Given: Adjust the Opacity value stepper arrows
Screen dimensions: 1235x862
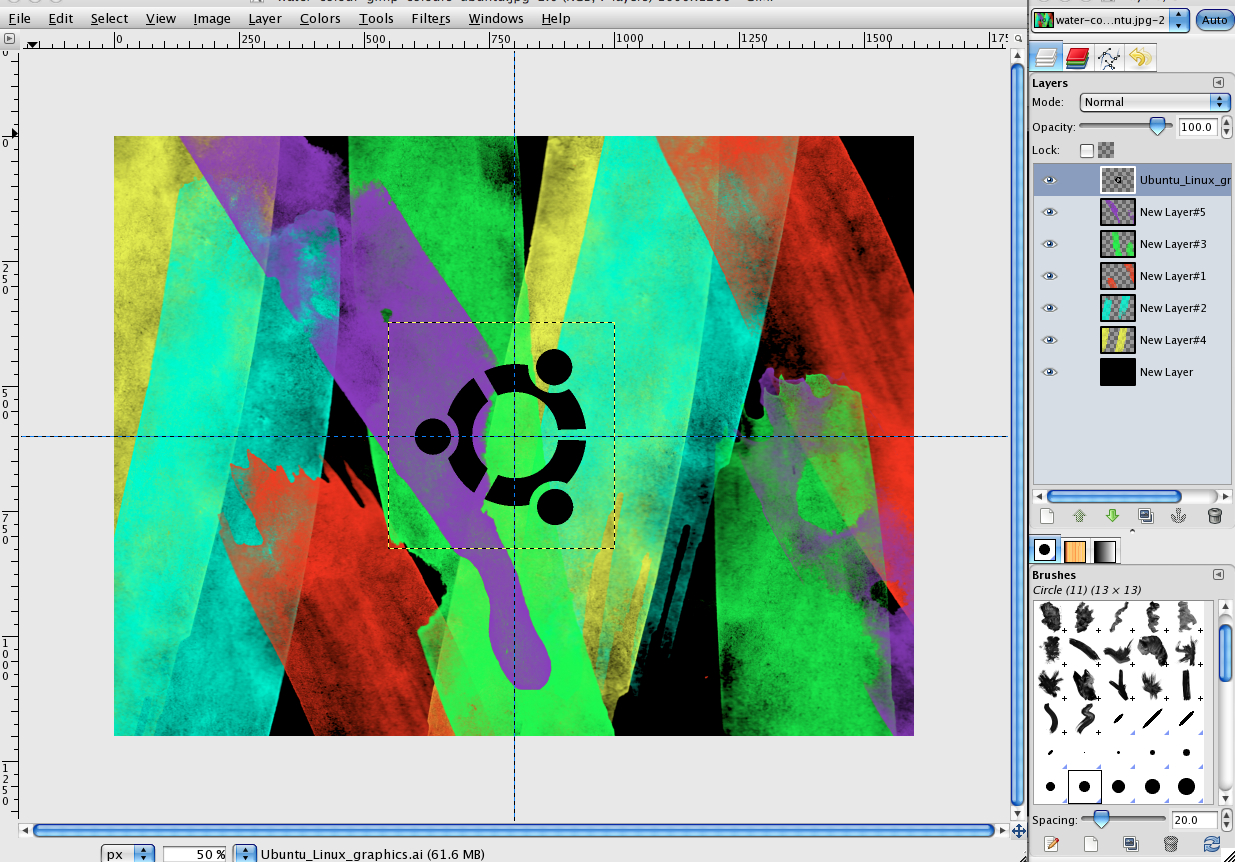Looking at the screenshot, I should pos(1225,127).
